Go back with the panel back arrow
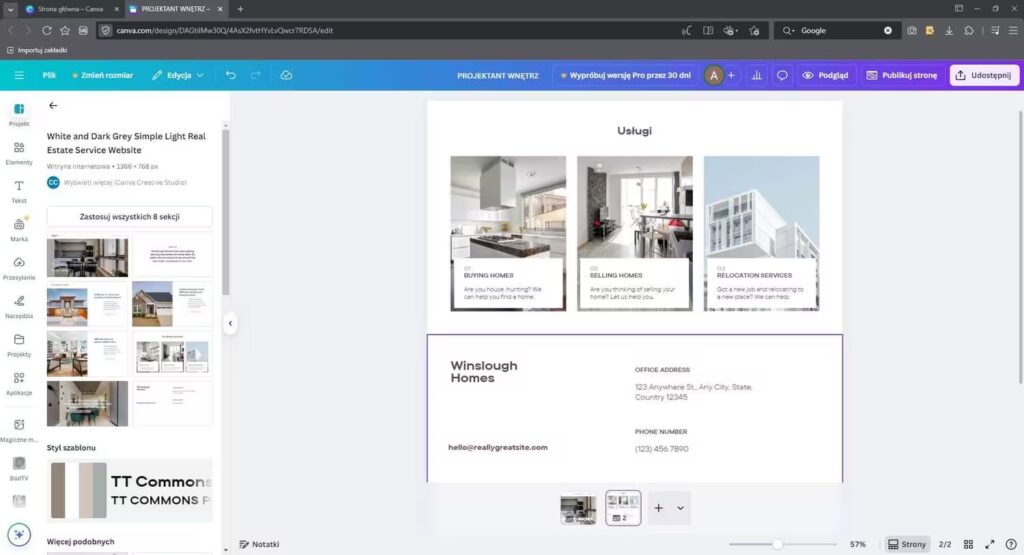The height and width of the screenshot is (555, 1024). pos(53,105)
